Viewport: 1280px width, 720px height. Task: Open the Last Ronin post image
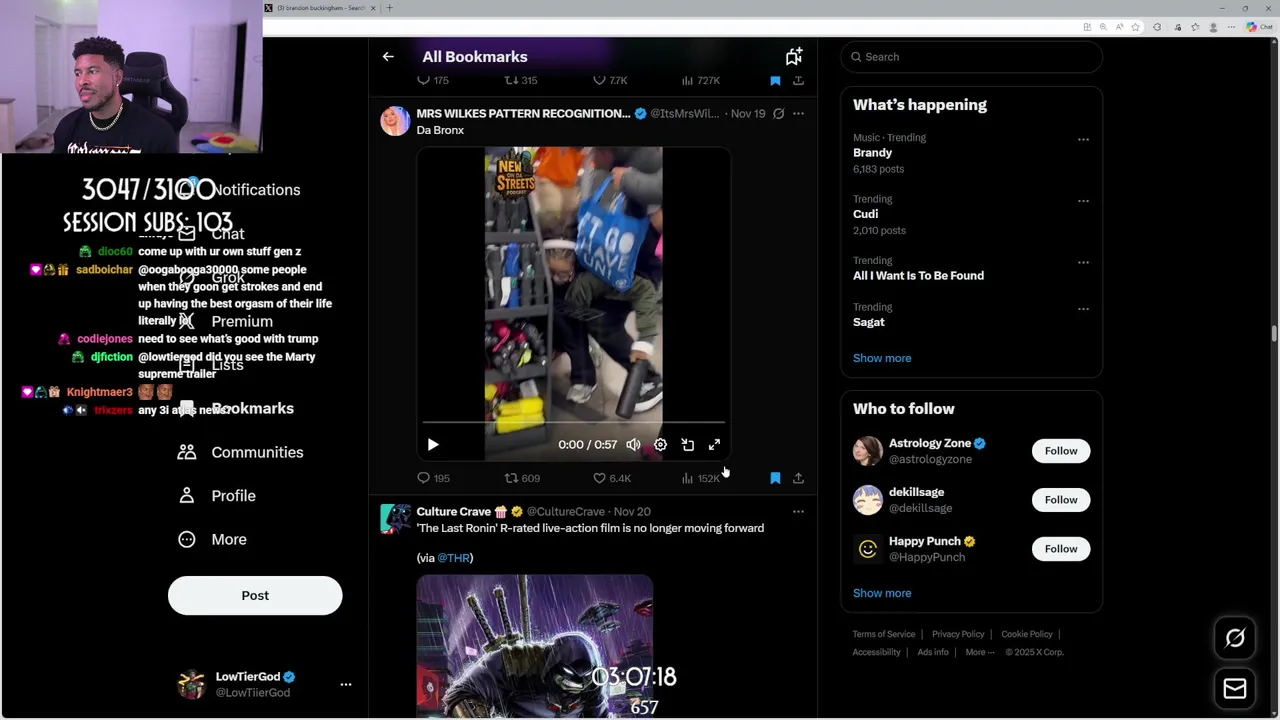point(535,646)
